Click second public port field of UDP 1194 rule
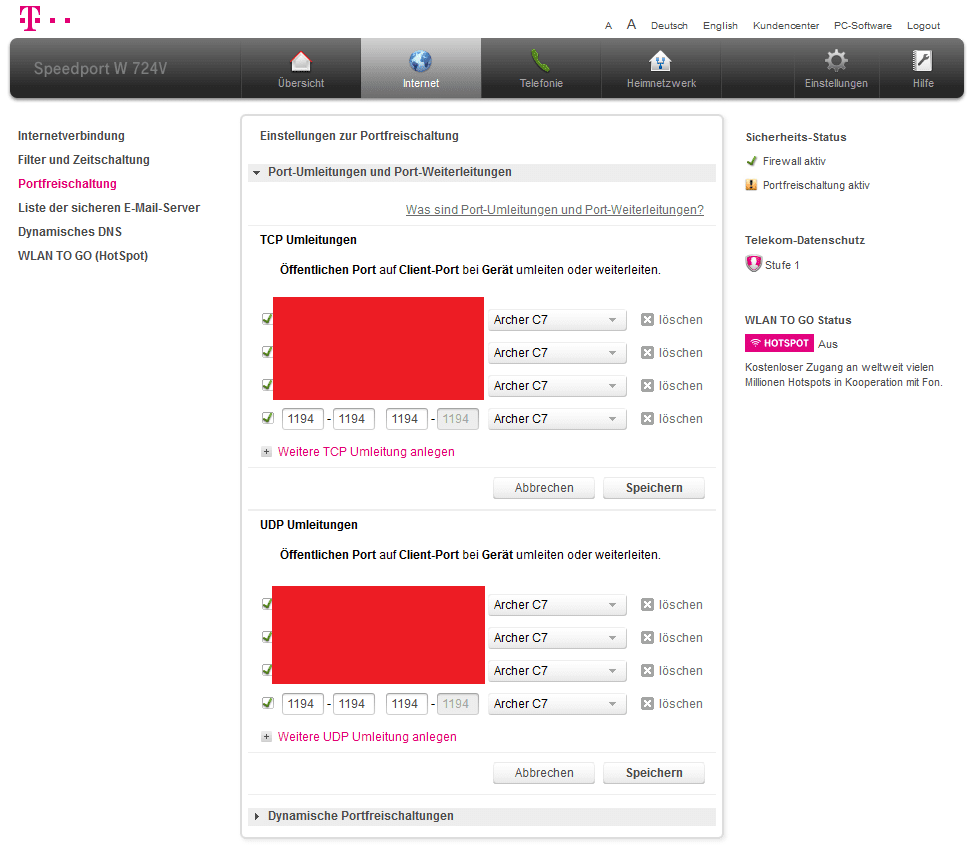977x847 pixels. coord(354,704)
